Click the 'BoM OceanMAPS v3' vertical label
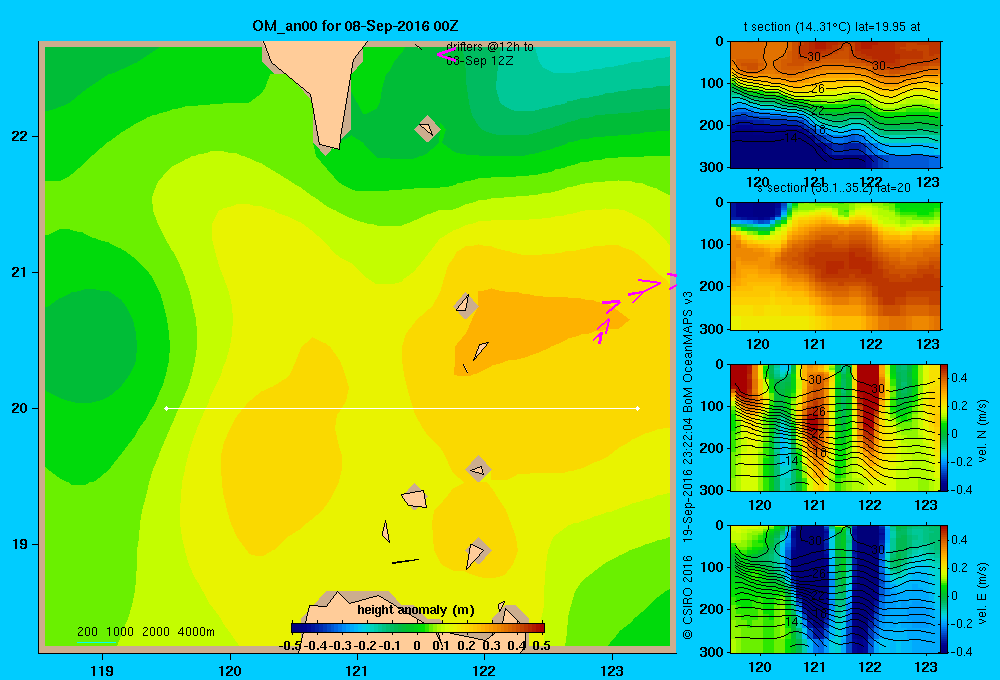This screenshot has width=1000, height=680. 688,351
